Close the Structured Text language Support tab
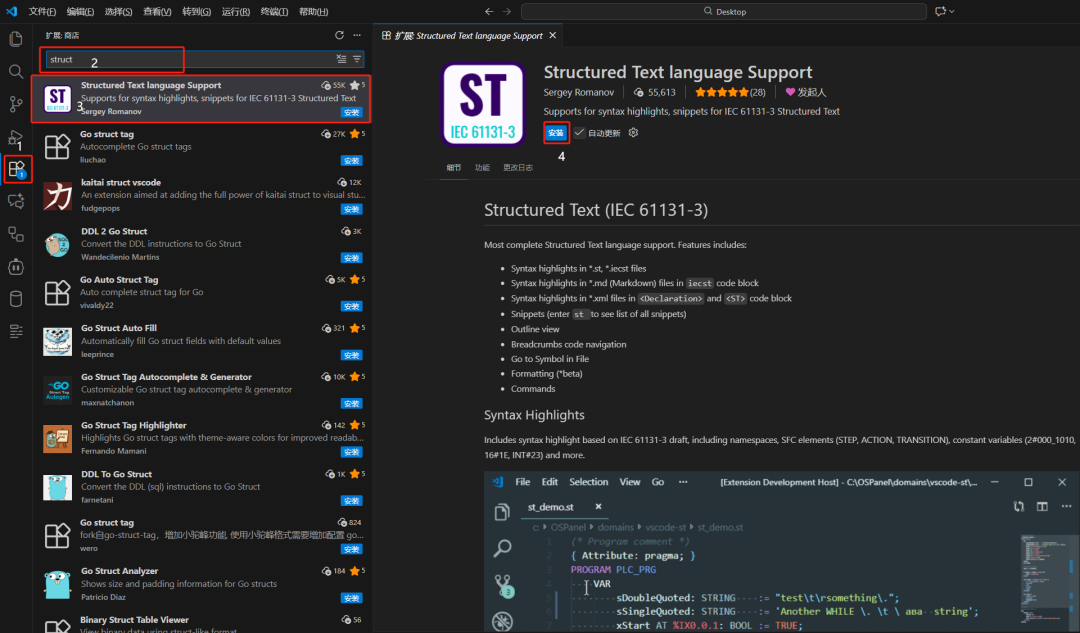 [552, 35]
